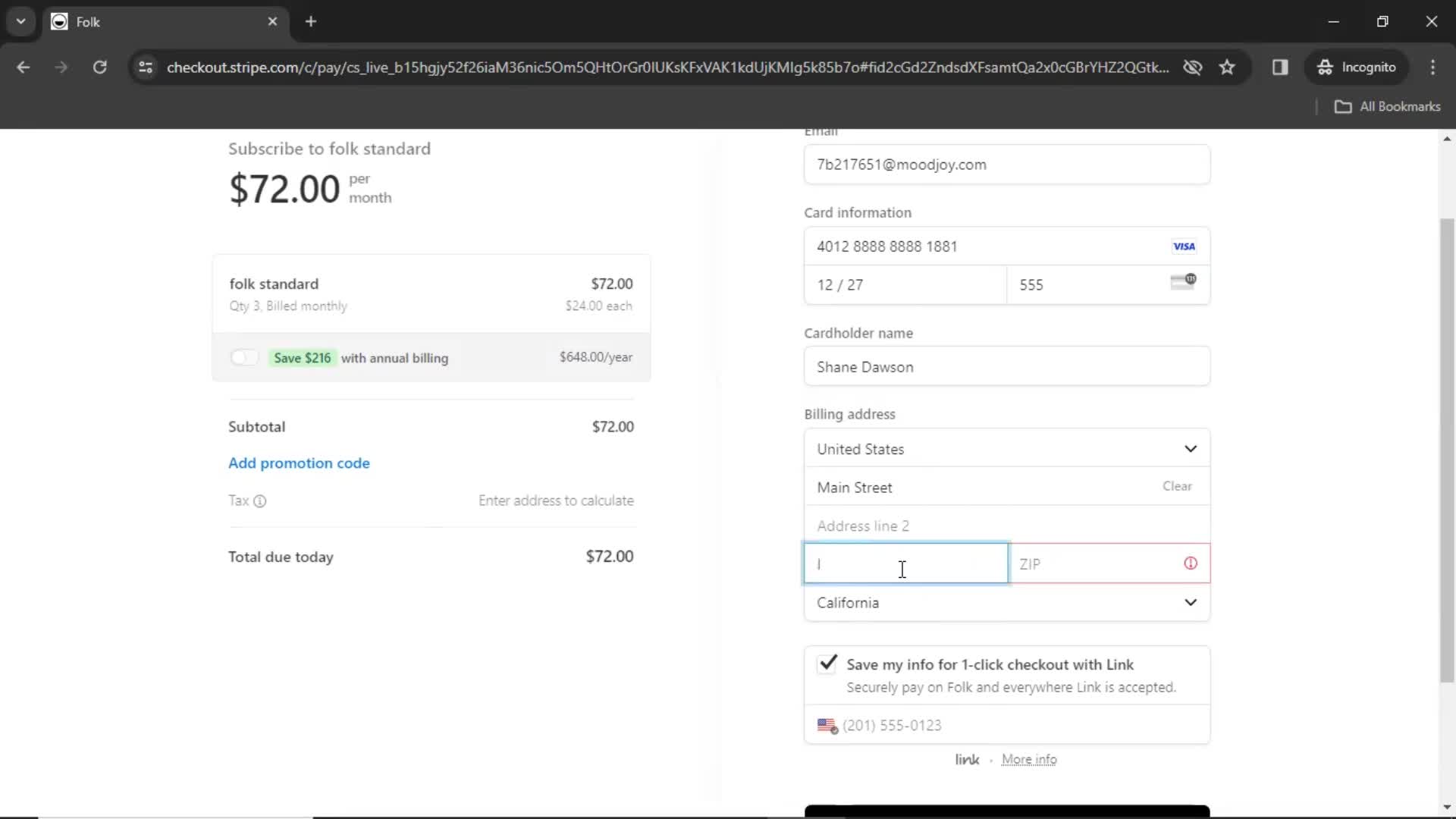The image size is (1456, 819).
Task: Click the browser extensions icon
Action: pyautogui.click(x=1280, y=67)
